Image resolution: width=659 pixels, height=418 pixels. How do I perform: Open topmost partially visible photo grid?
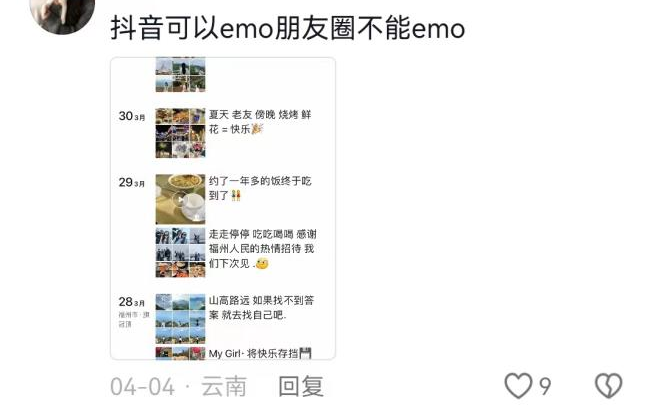180,74
